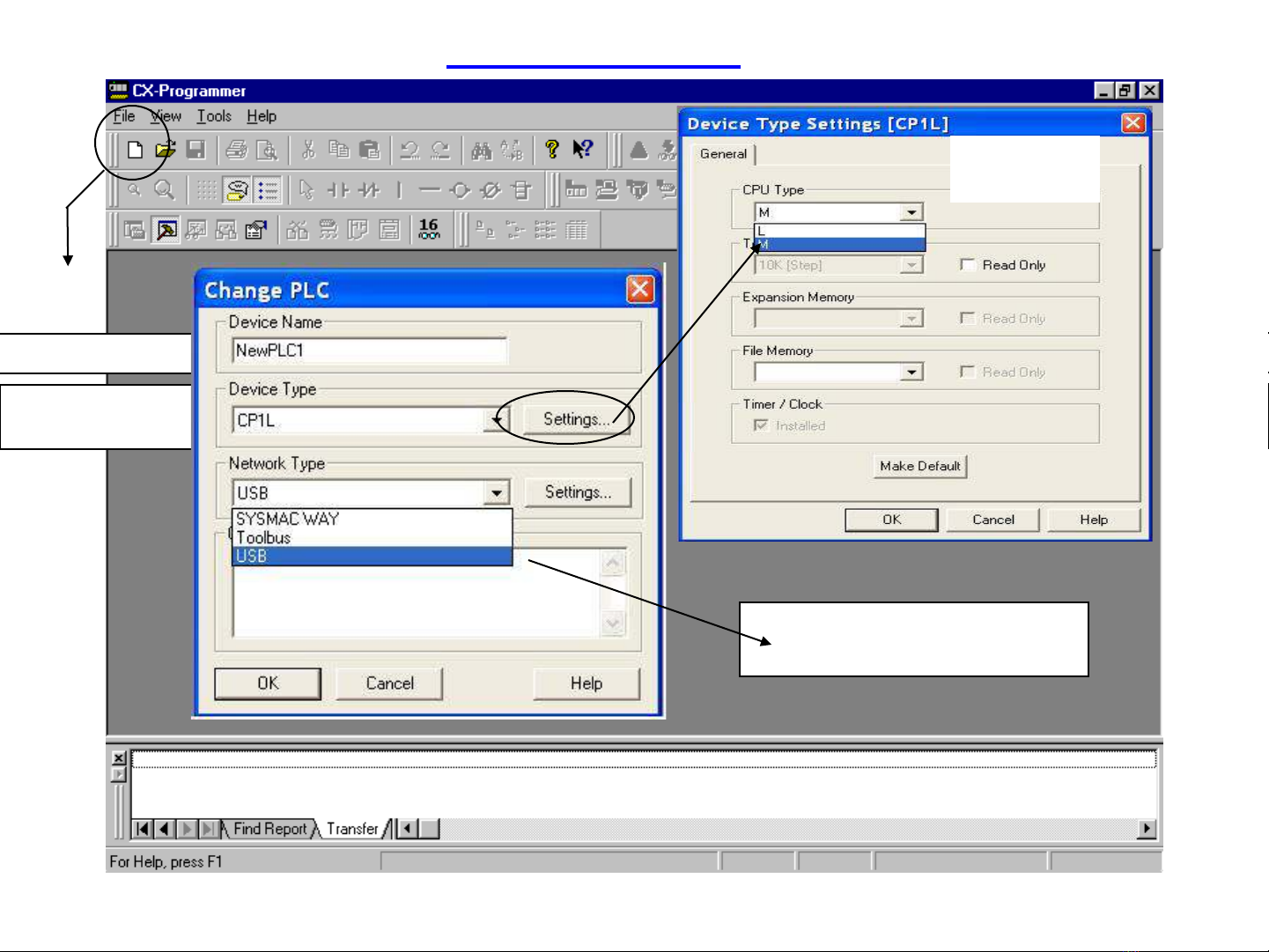Image resolution: width=1269 pixels, height=952 pixels.
Task: Click OK in the Change PLC dialog
Action: tap(268, 683)
